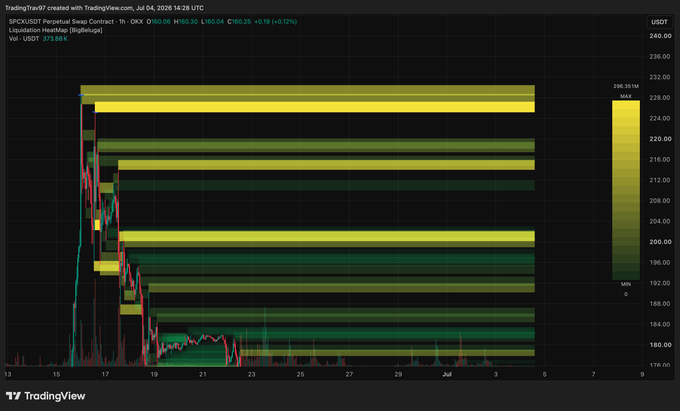Click the 208.00 price axis label
Viewport: 680px width, 411px height.
(x=660, y=201)
